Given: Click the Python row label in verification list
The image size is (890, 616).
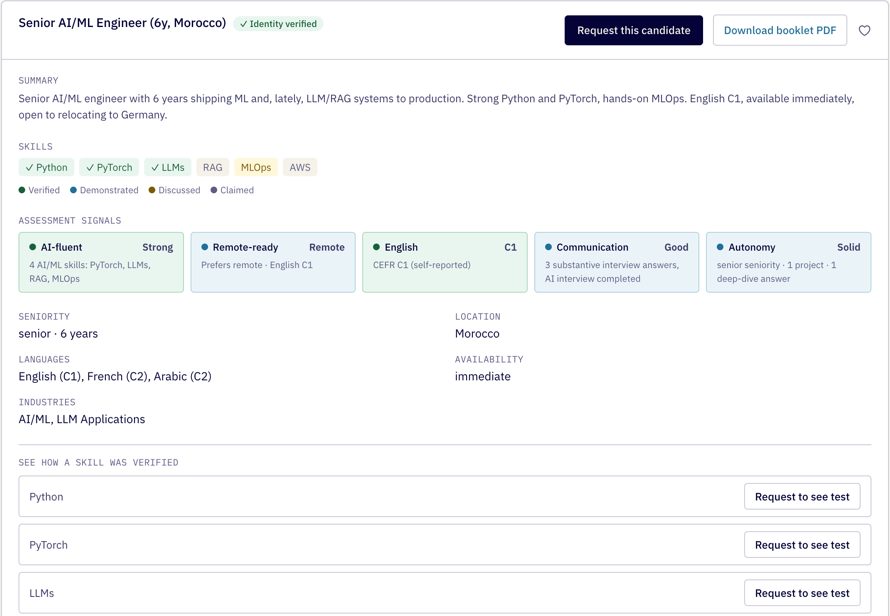Looking at the screenshot, I should 46,497.
